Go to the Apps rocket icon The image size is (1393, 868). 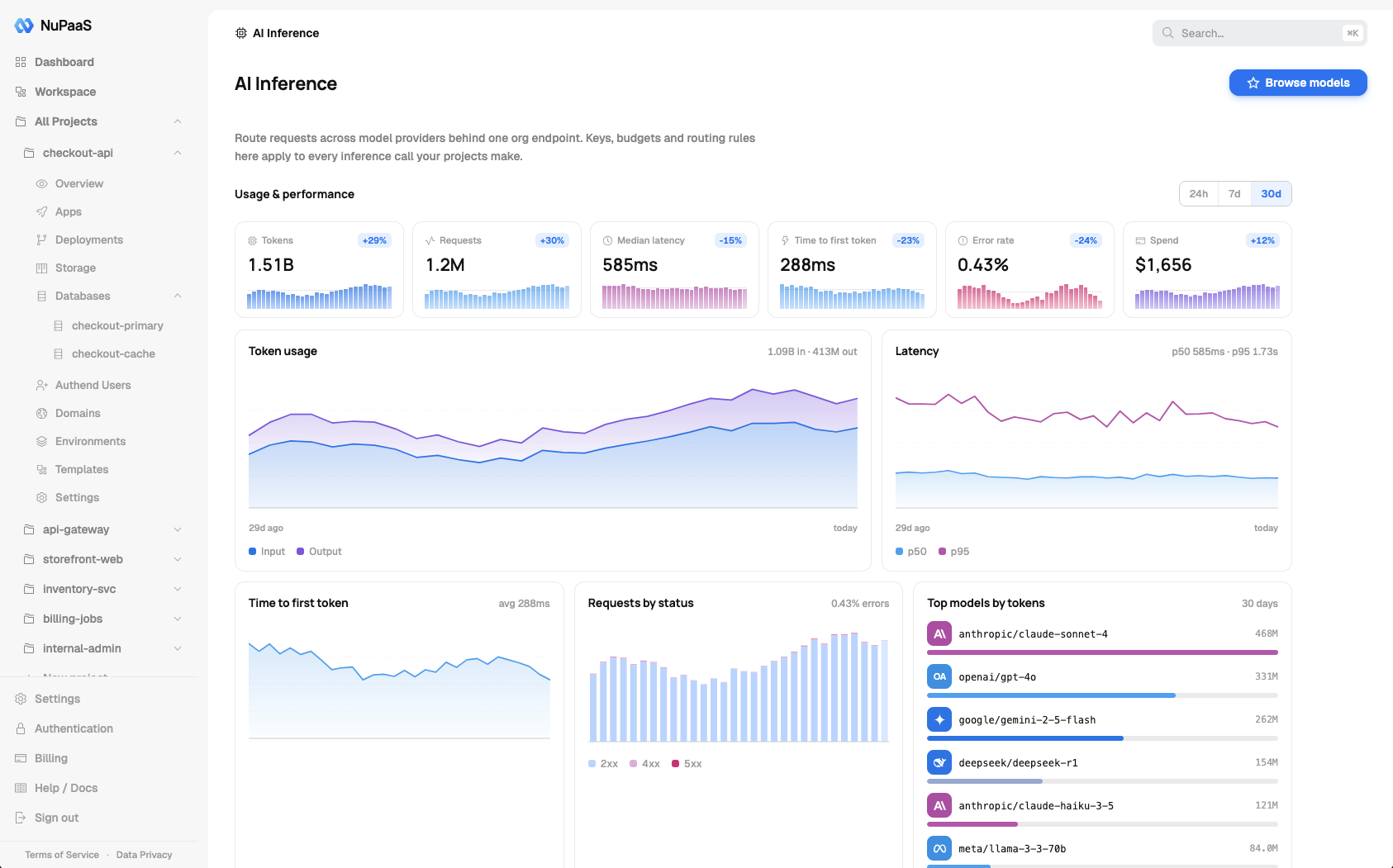[x=41, y=211]
